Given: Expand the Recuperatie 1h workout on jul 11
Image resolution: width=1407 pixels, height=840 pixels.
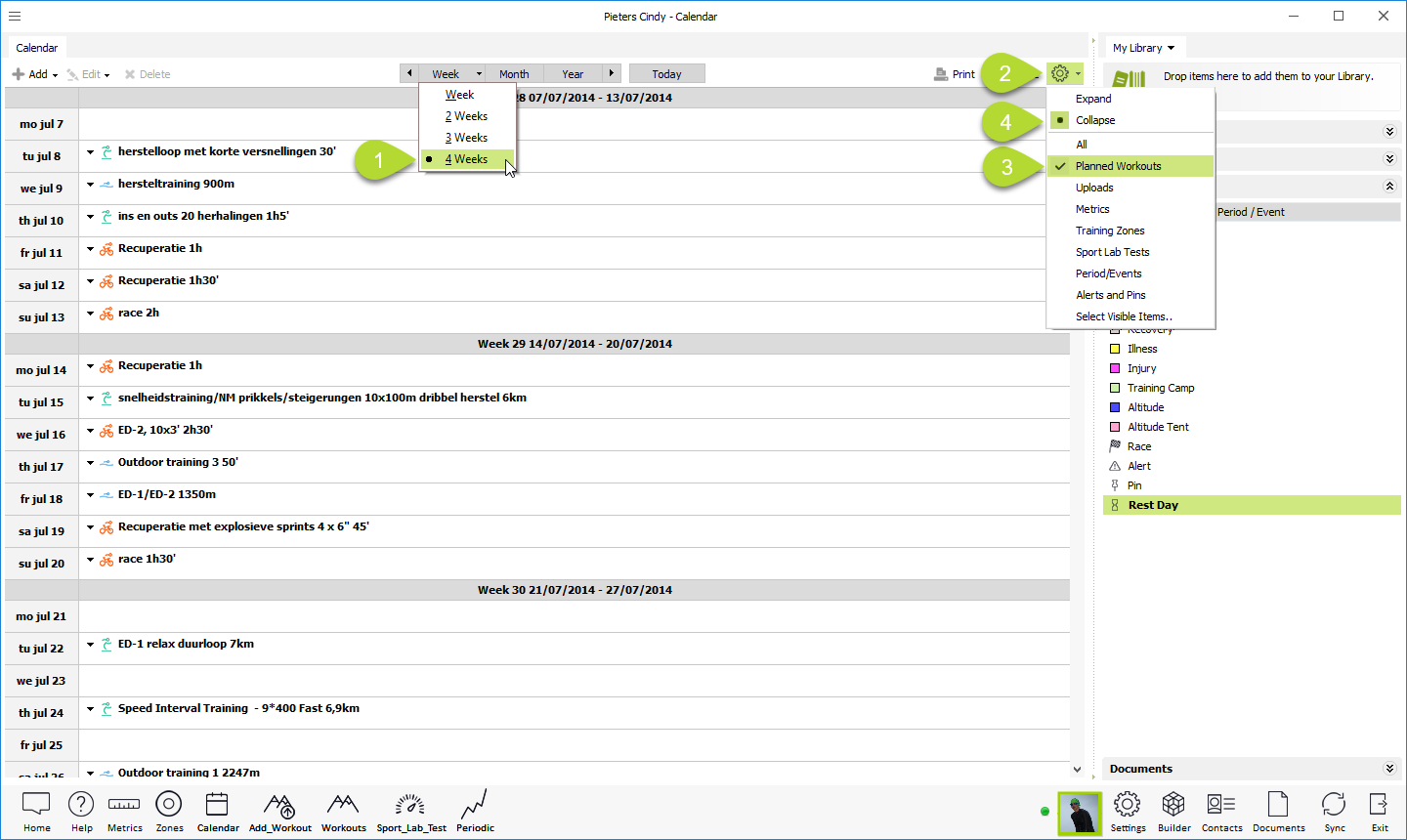Looking at the screenshot, I should point(91,249).
